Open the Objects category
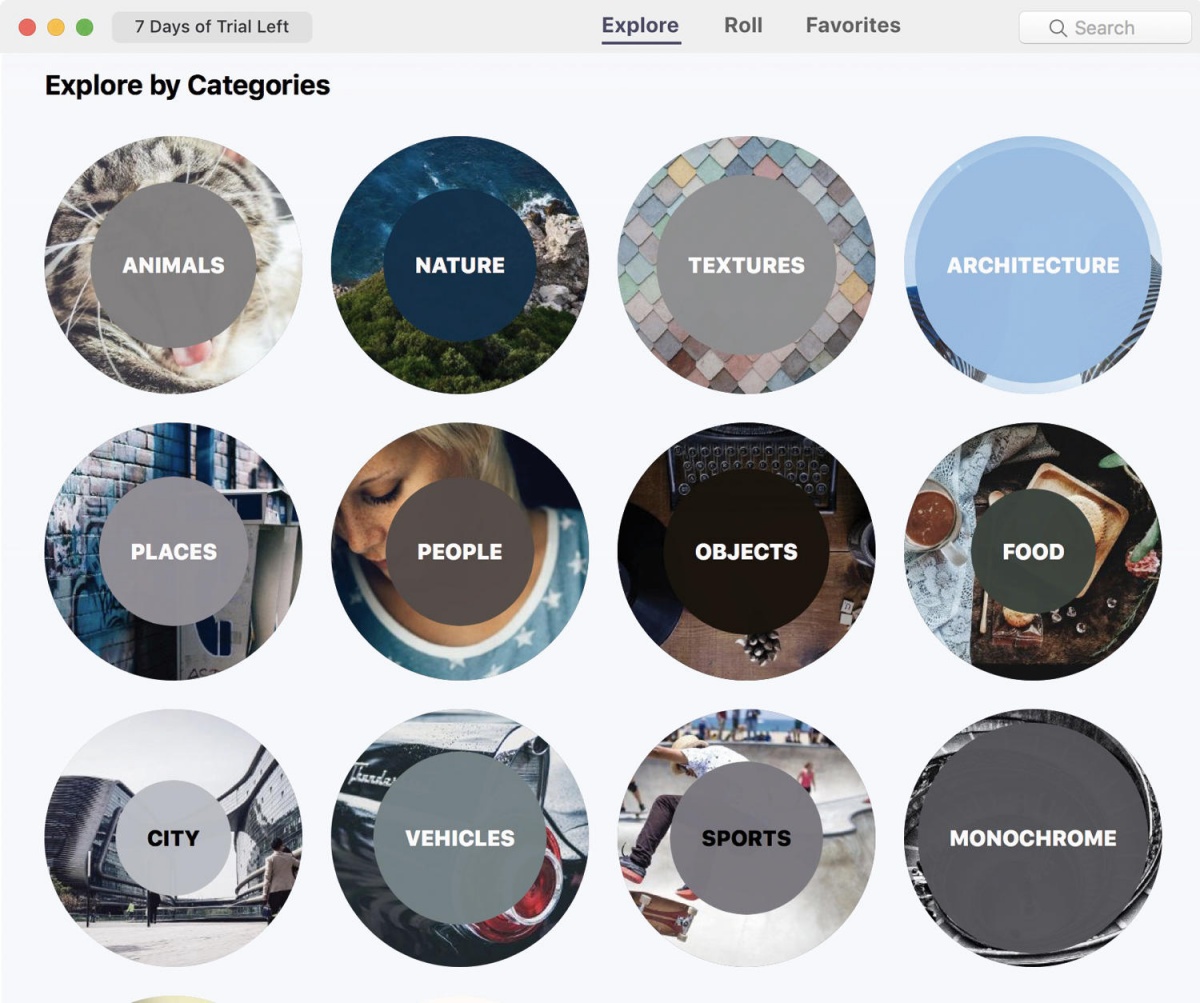The height and width of the screenshot is (1003, 1200). point(746,551)
